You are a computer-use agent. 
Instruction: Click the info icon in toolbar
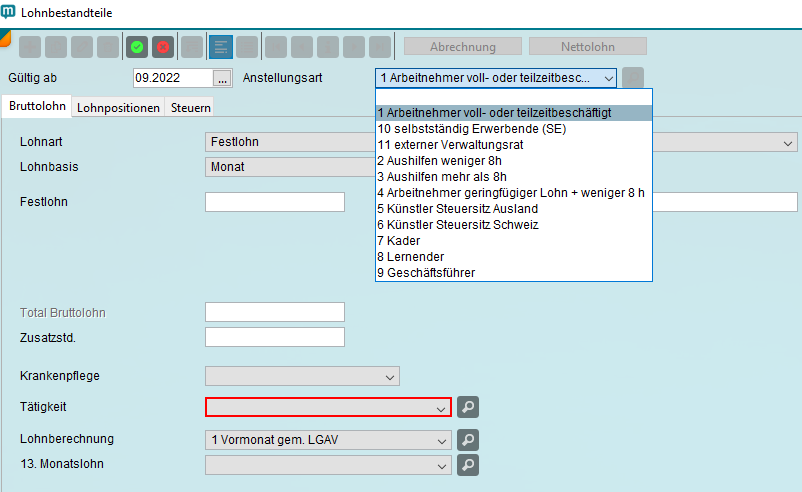328,47
